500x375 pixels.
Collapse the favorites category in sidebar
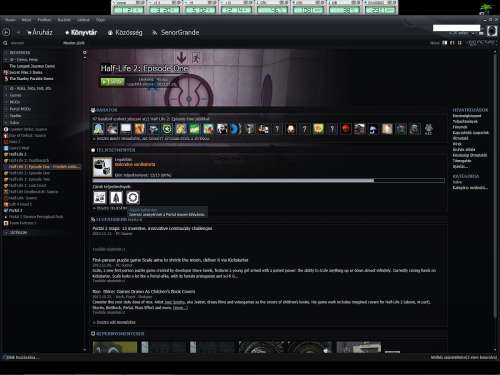pos(6,53)
